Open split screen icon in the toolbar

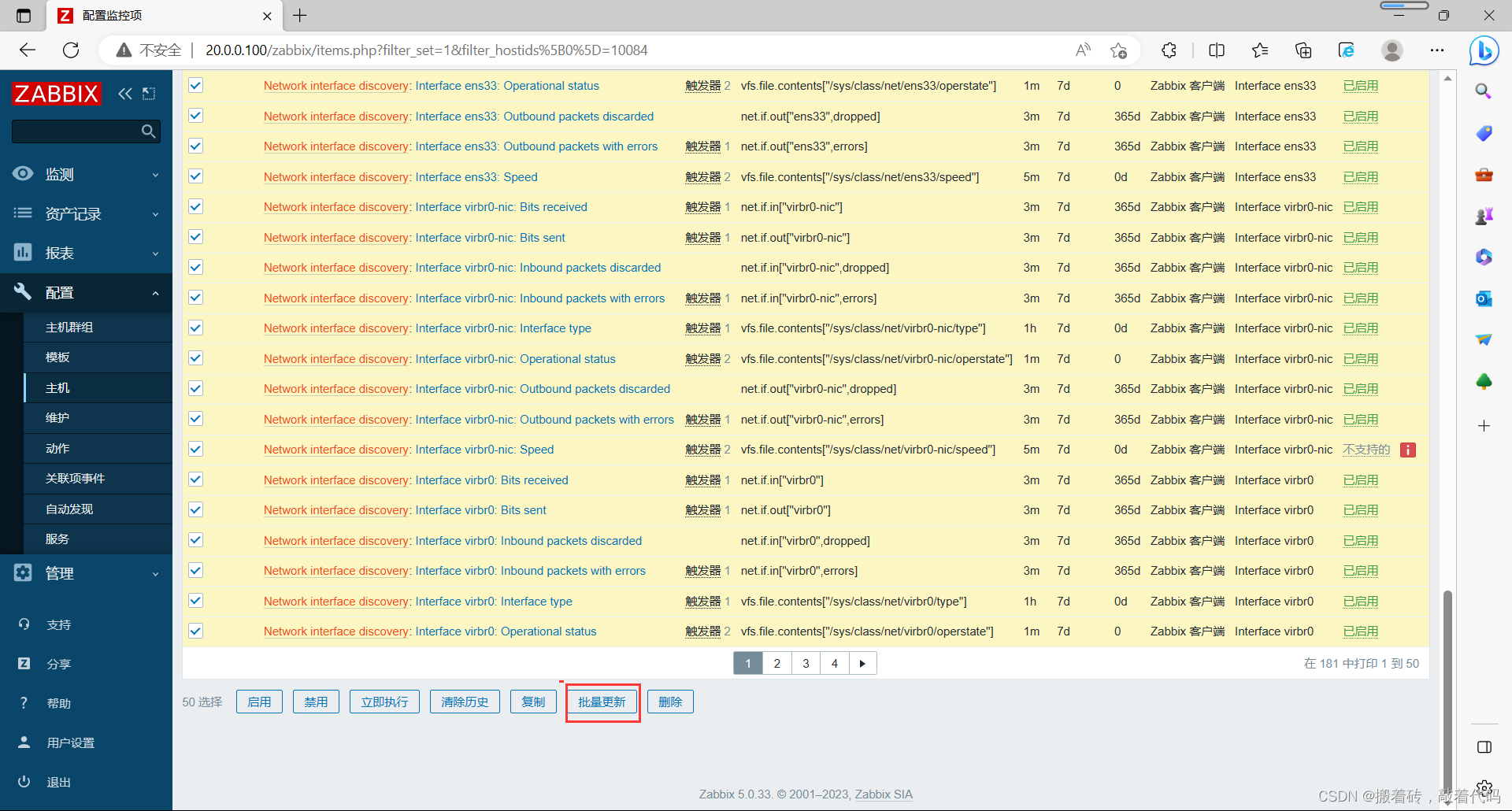1217,50
